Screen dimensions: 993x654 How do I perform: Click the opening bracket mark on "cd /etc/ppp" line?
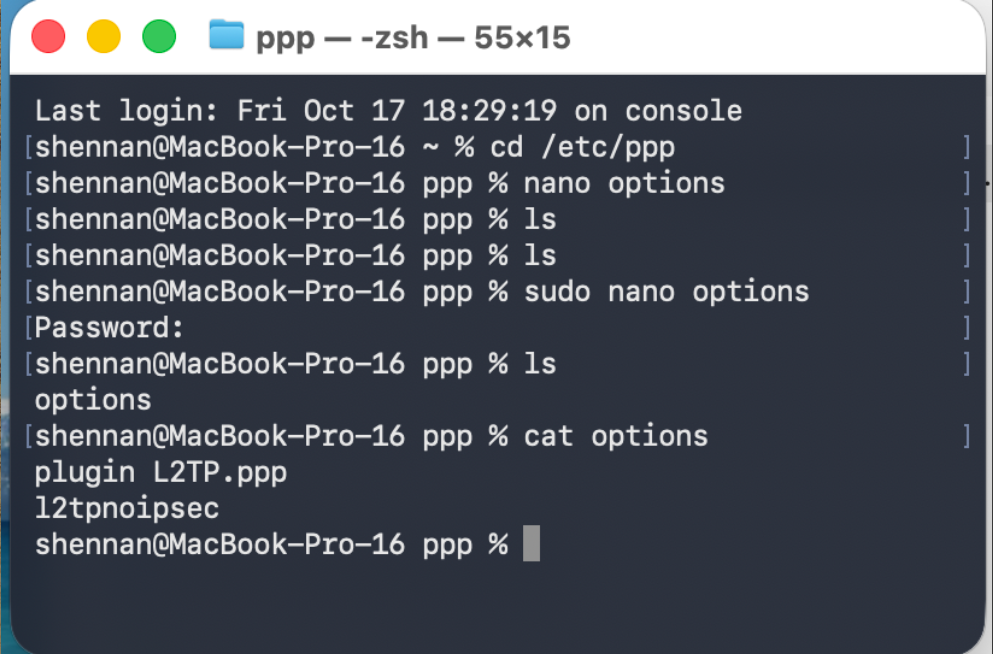pos(28,147)
